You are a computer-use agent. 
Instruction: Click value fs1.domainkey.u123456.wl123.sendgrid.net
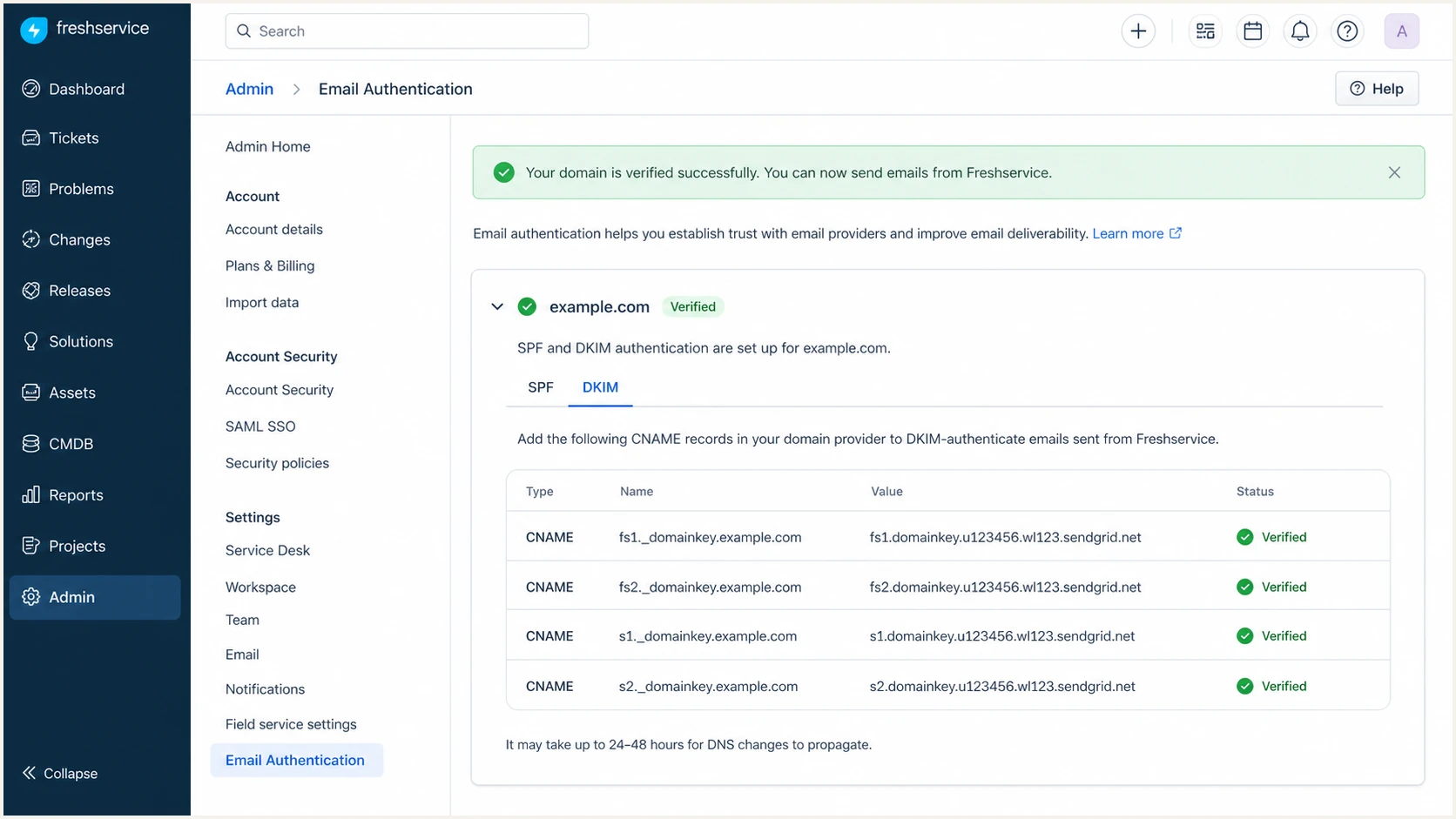(1005, 537)
